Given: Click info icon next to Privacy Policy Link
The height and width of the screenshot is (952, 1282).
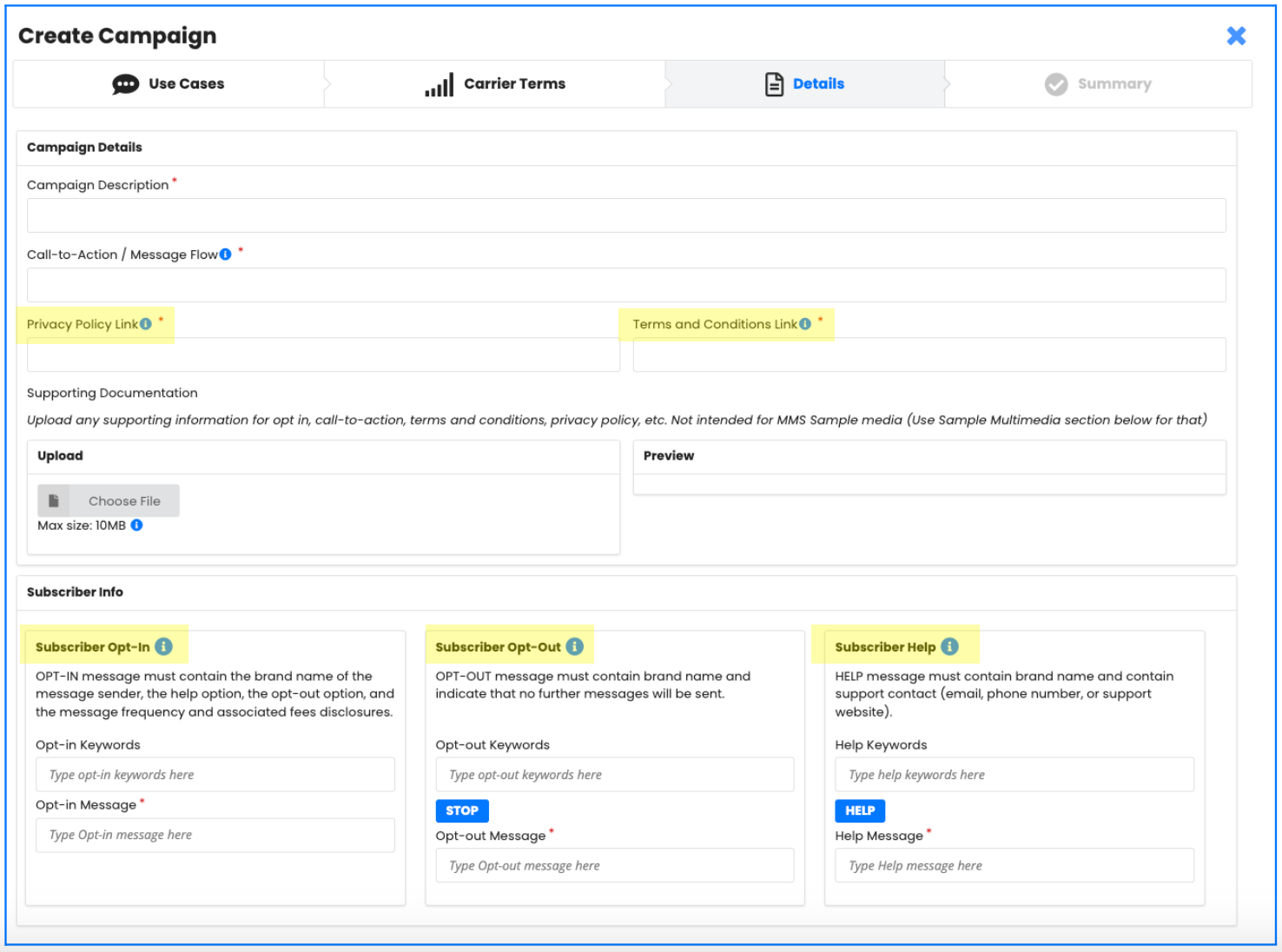Looking at the screenshot, I should (x=146, y=324).
